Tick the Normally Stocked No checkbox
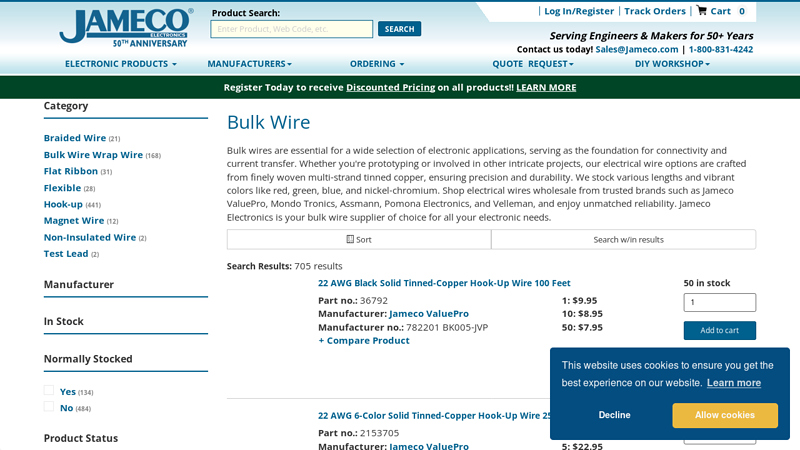This screenshot has height=450, width=800. tap(49, 407)
